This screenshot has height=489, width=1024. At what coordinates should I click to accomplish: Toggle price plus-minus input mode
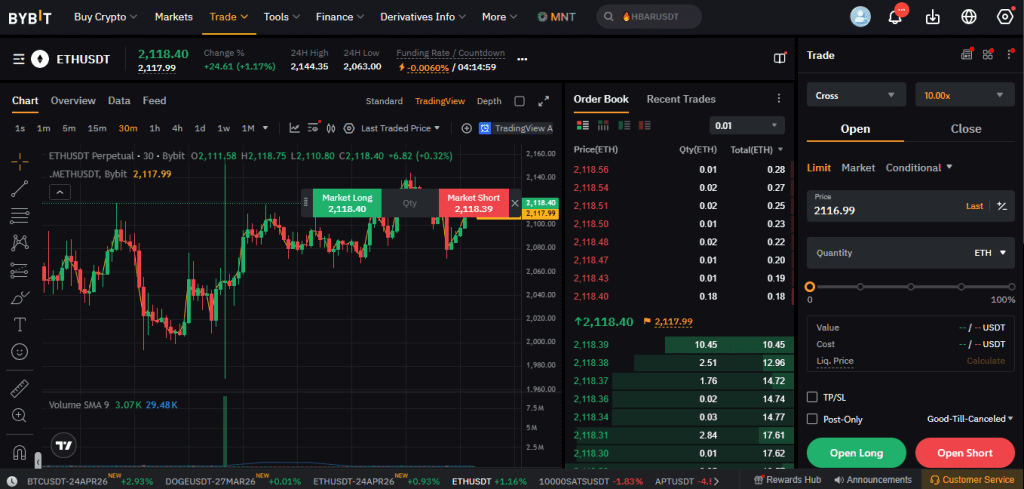[1002, 206]
